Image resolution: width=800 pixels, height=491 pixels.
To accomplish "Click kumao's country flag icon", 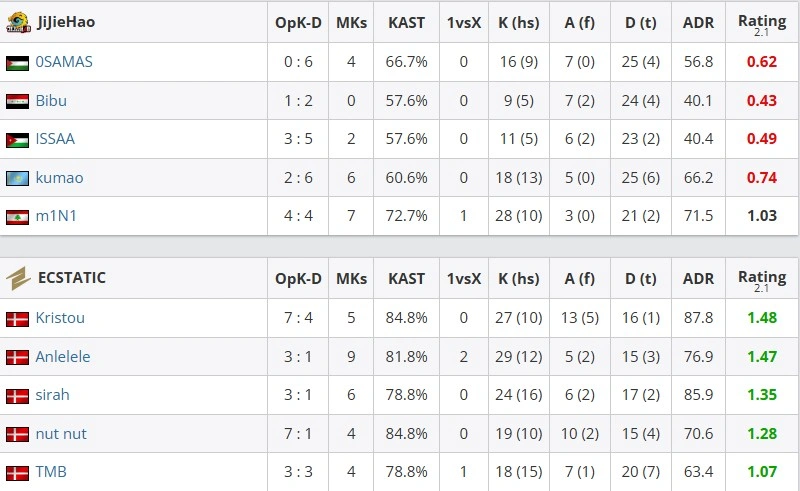I will [17, 178].
